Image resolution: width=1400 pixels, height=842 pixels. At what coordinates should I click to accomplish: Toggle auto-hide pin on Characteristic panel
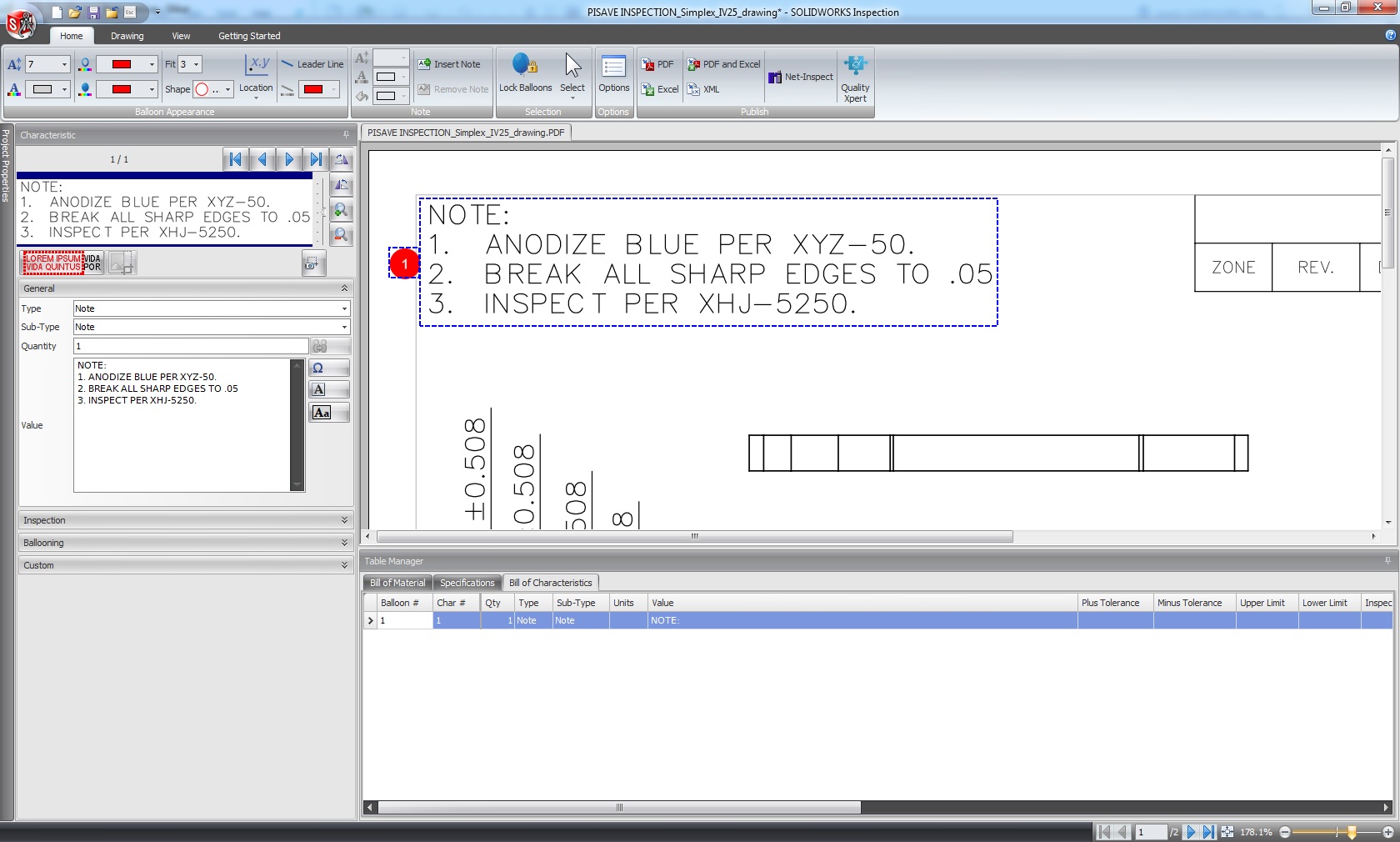tap(346, 135)
